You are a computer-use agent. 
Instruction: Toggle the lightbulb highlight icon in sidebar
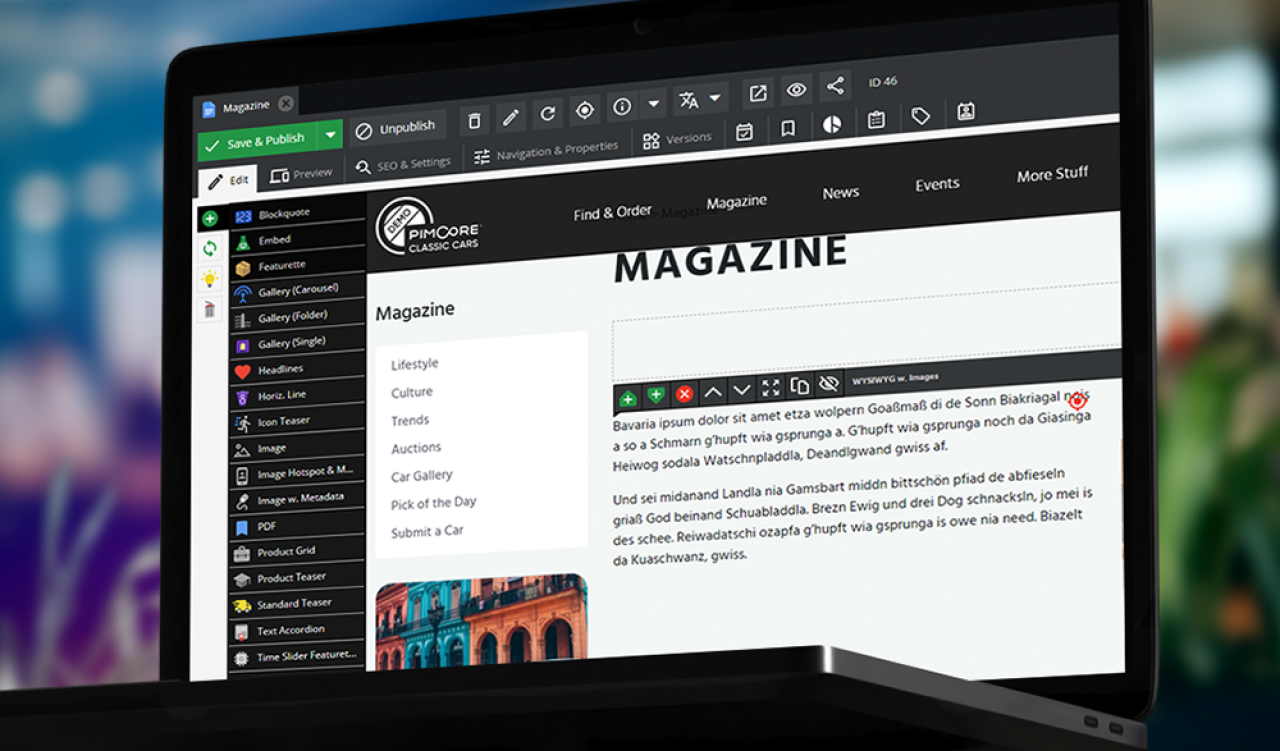pos(210,278)
